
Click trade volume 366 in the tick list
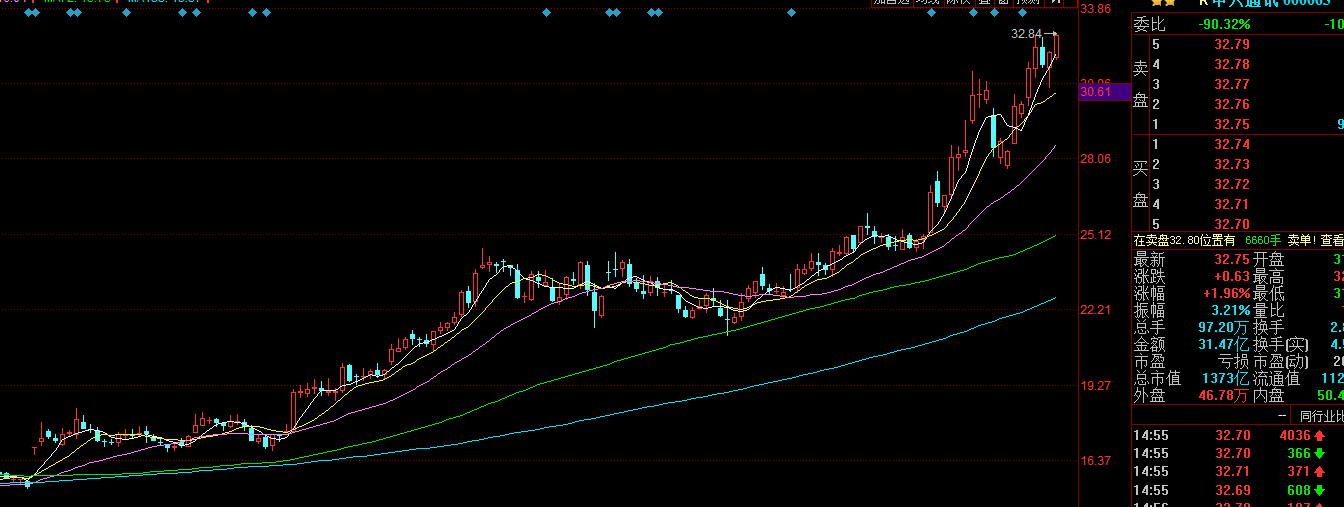(1299, 454)
